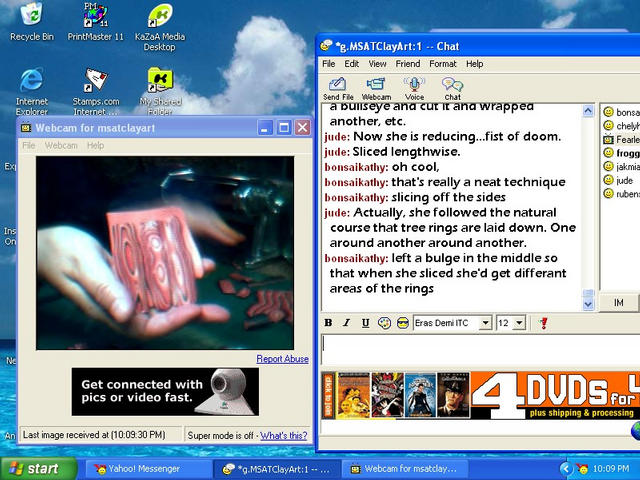Select user Fearle in chat user list

(x=621, y=140)
